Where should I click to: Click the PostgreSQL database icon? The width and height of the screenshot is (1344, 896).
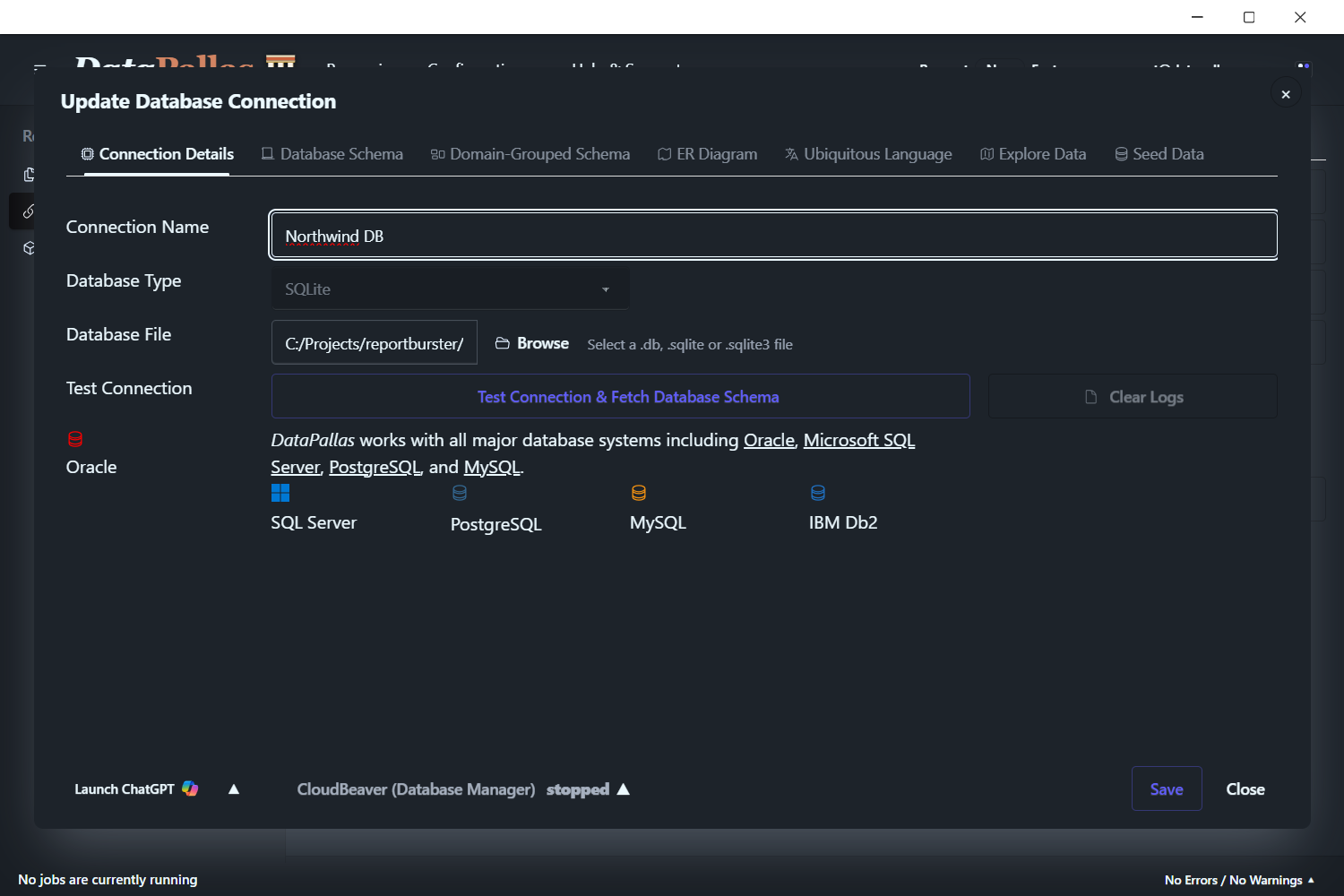(460, 493)
